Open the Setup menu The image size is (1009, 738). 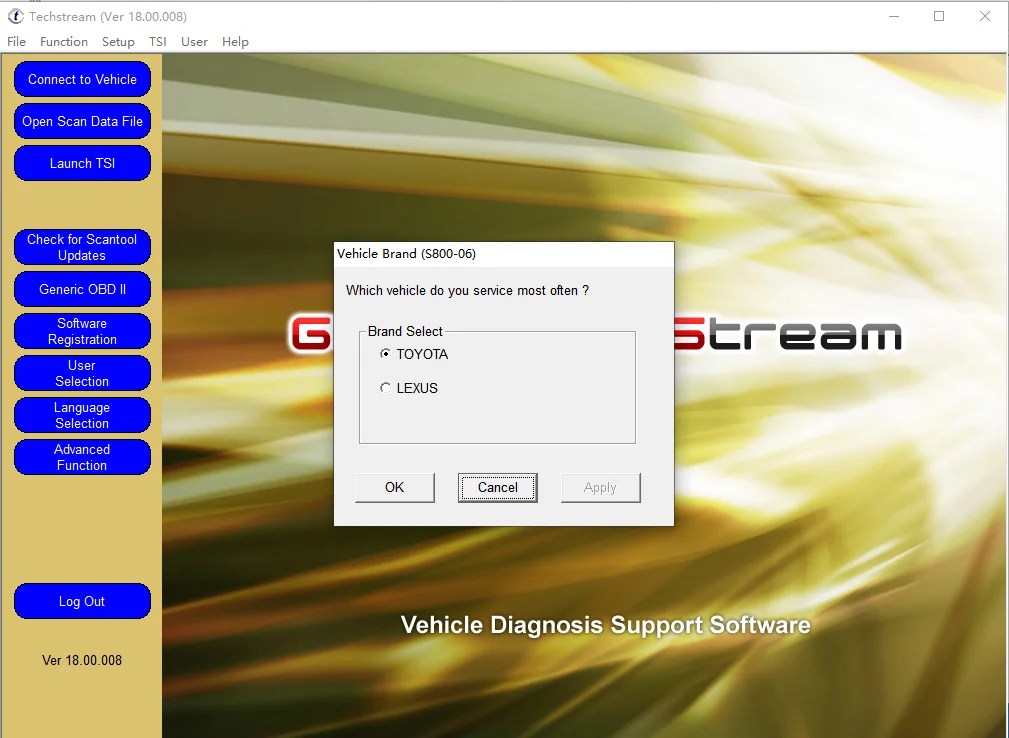pos(118,42)
